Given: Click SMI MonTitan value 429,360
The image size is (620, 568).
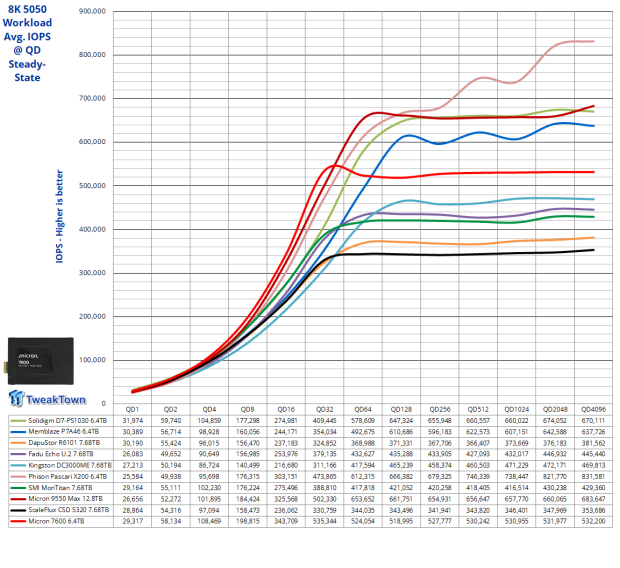Looking at the screenshot, I should click(593, 487).
